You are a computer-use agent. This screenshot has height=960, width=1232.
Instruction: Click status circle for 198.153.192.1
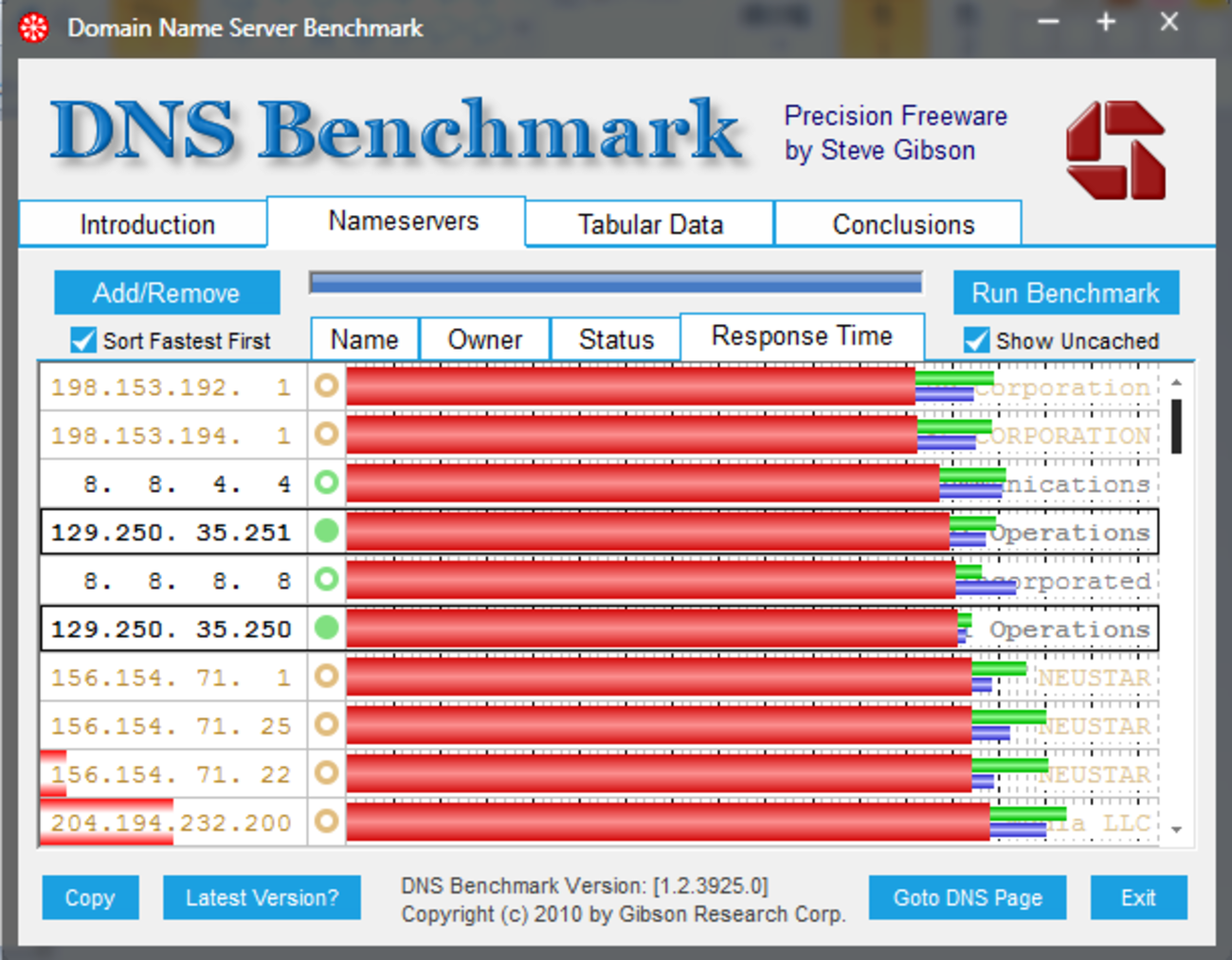[x=326, y=387]
